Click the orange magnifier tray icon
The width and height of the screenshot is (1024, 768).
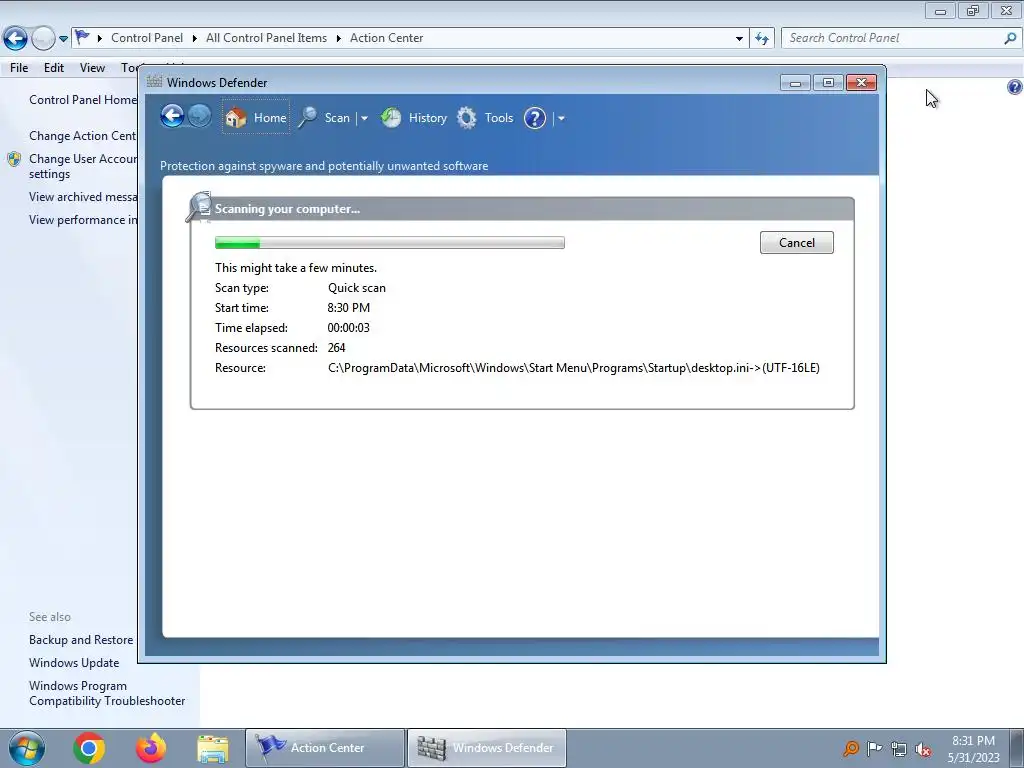851,748
